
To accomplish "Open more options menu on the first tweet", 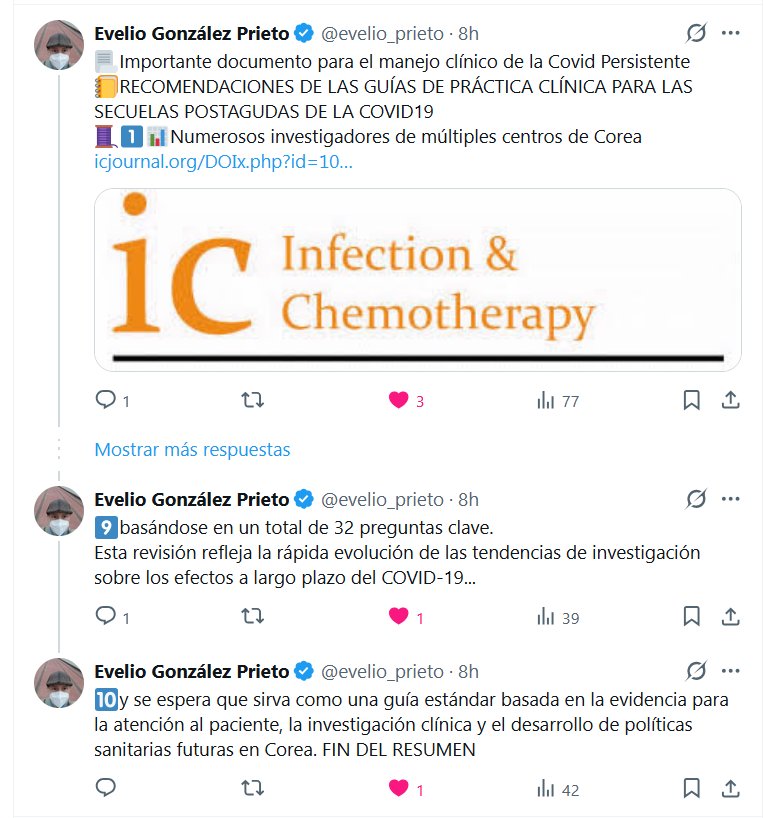I will (730, 33).
